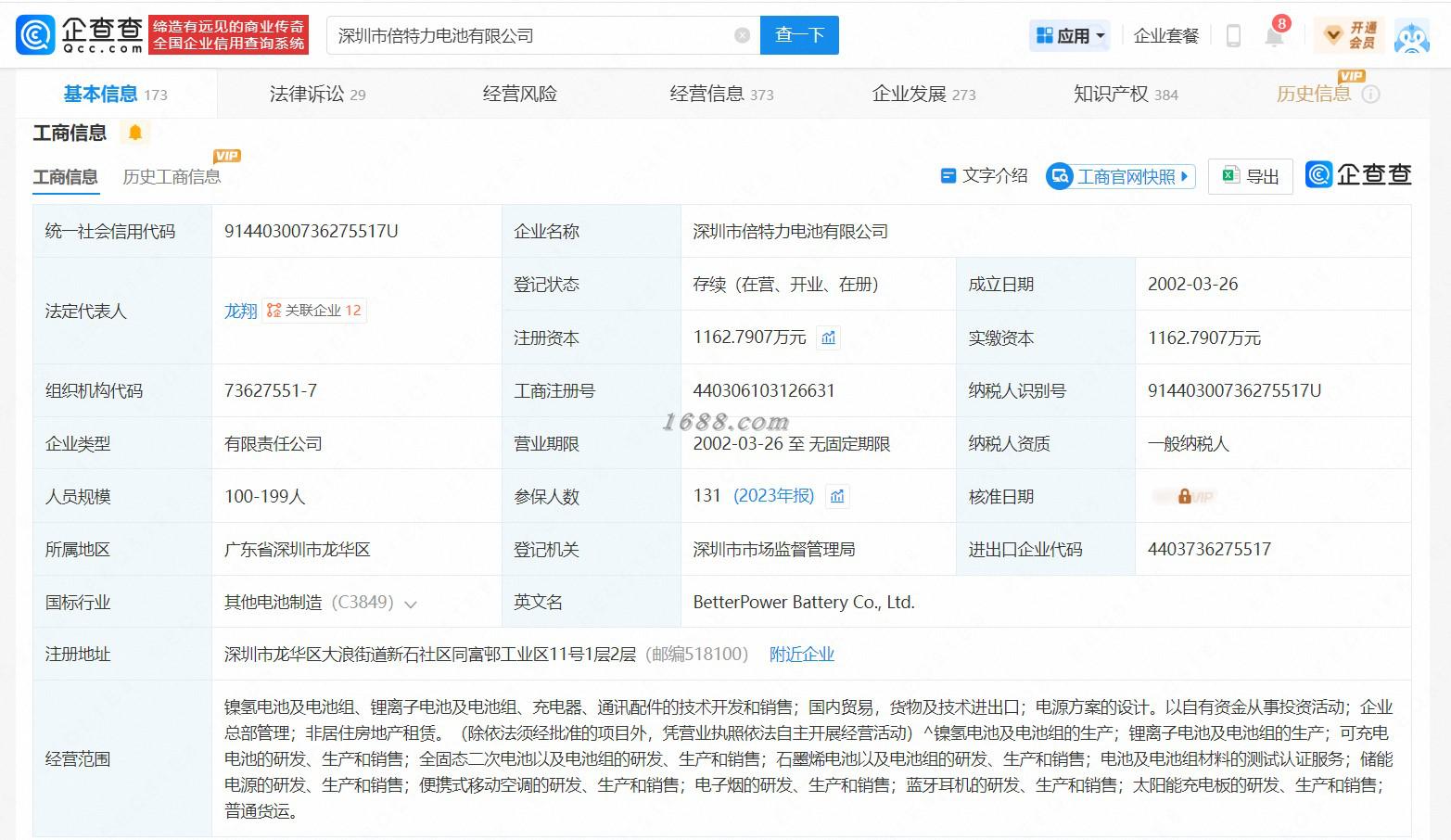Select registration number 440306103126631
The image size is (1451, 840).
coord(764,390)
